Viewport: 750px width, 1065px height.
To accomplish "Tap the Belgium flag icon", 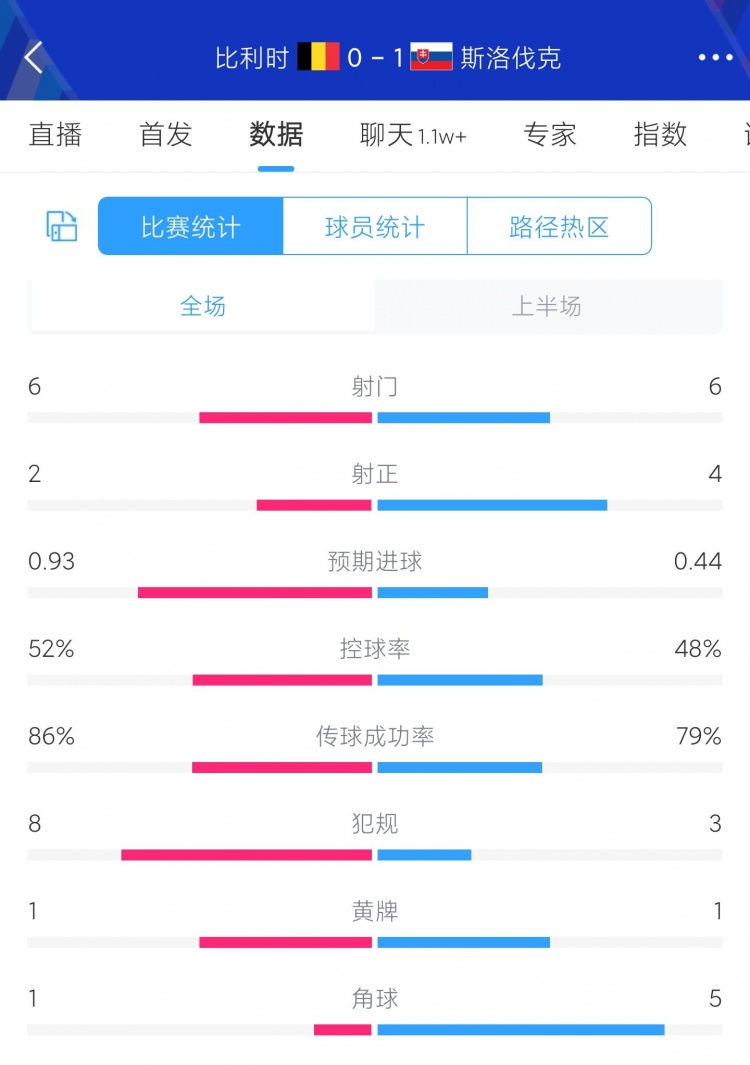I will click(318, 57).
